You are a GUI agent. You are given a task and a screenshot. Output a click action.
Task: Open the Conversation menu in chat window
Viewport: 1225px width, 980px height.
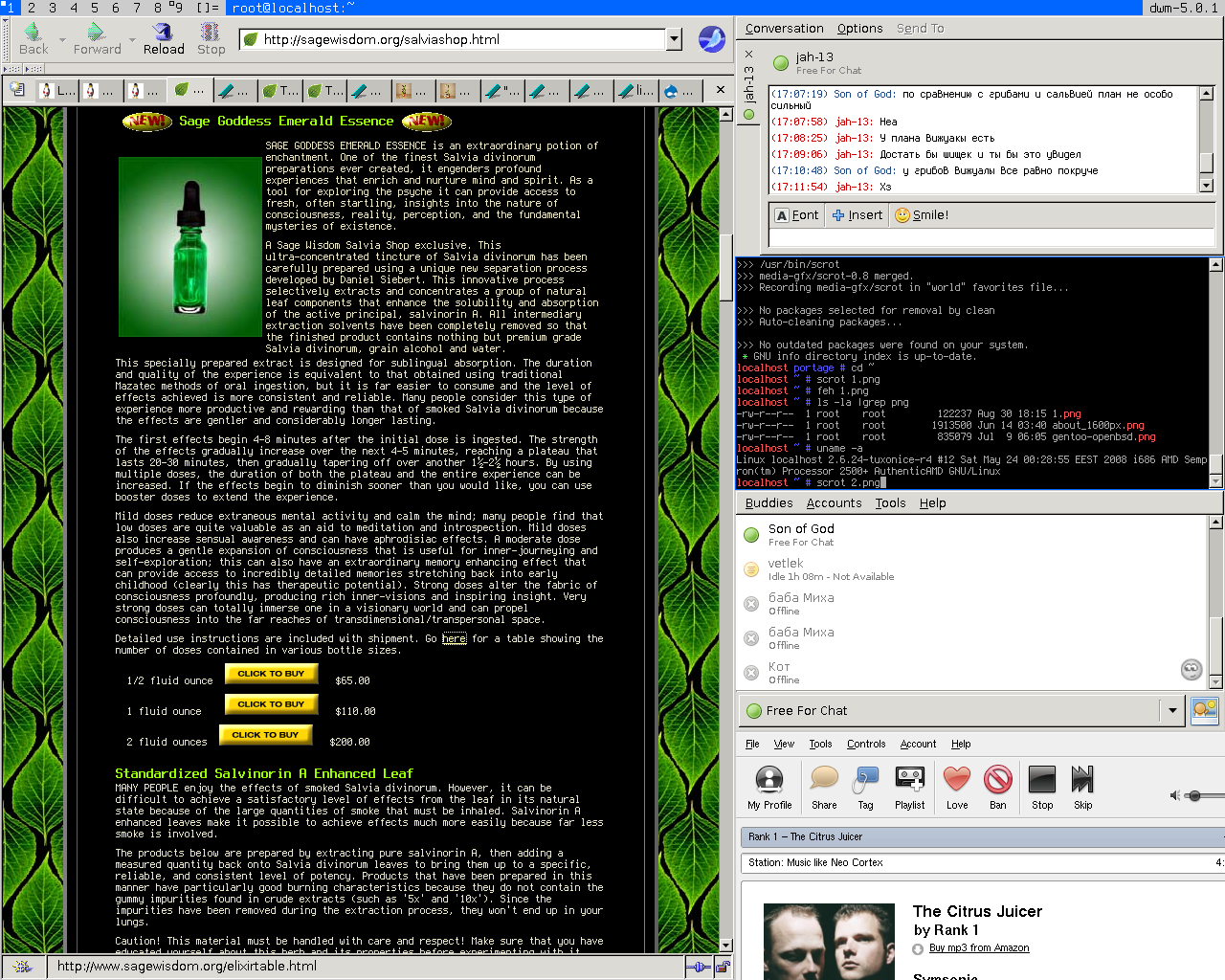tap(784, 29)
